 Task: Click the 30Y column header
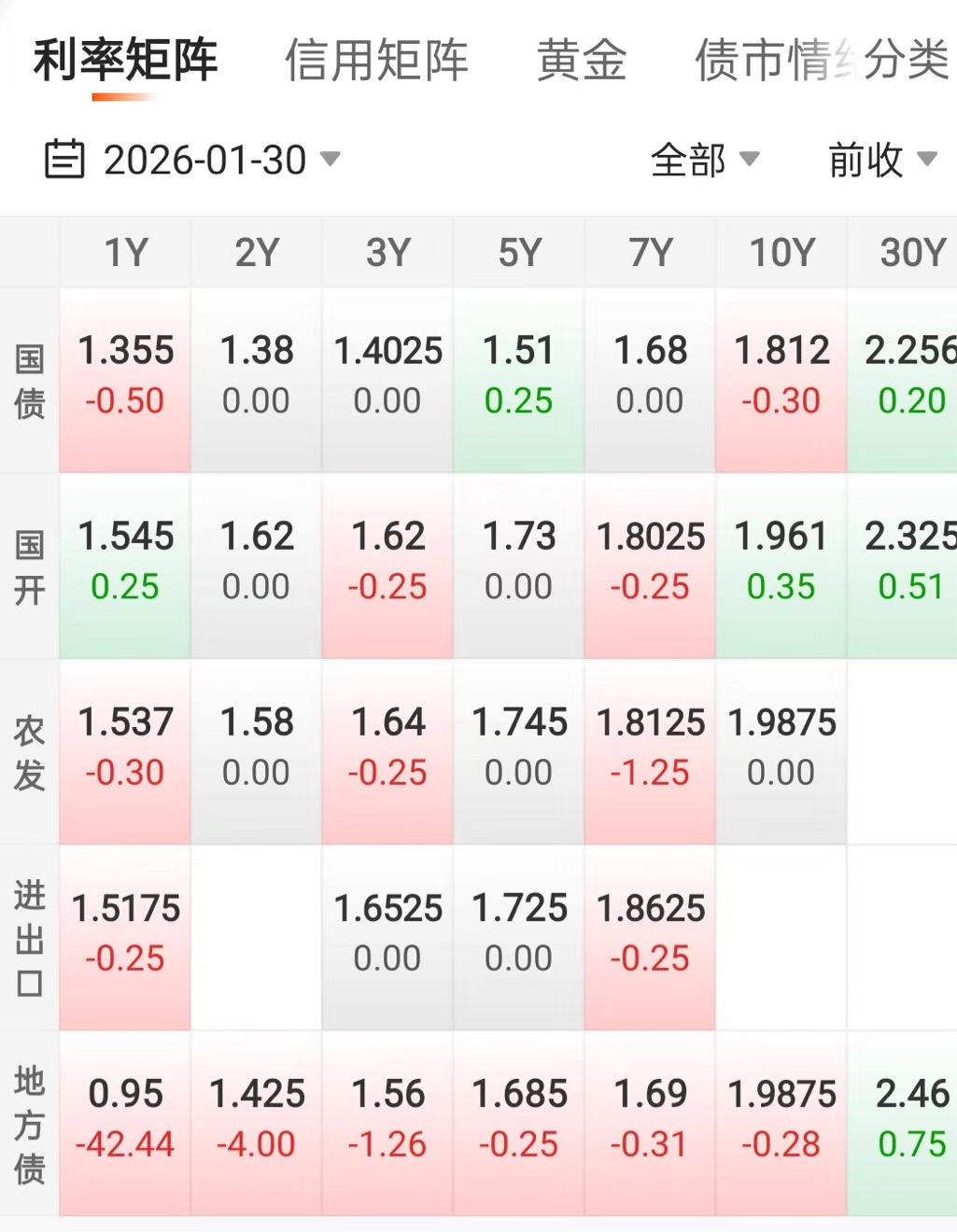910,253
